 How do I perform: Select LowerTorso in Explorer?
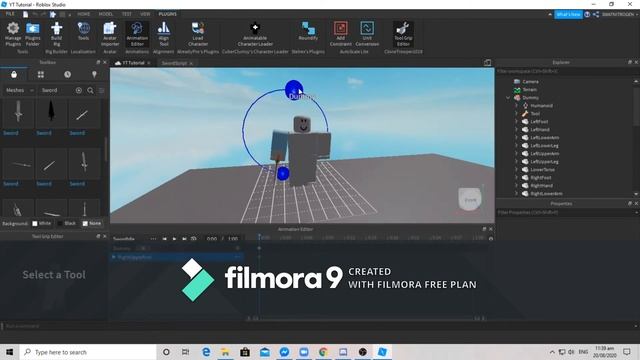tap(542, 170)
